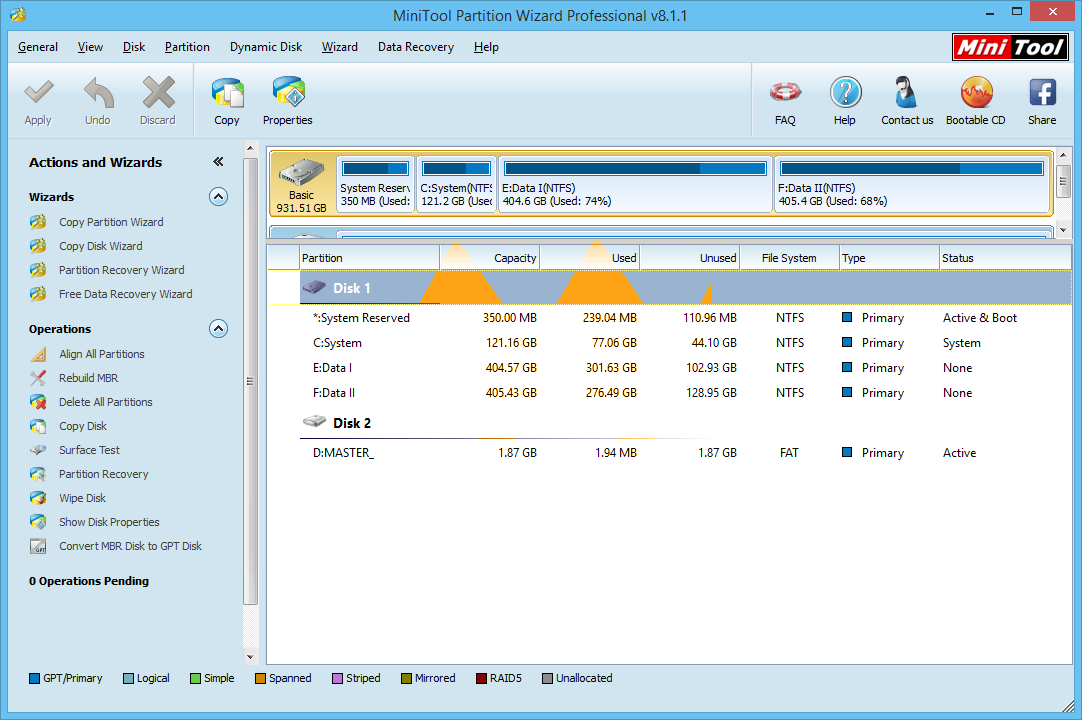Click the Rebuild MBR link
This screenshot has height=720, width=1082.
88,378
